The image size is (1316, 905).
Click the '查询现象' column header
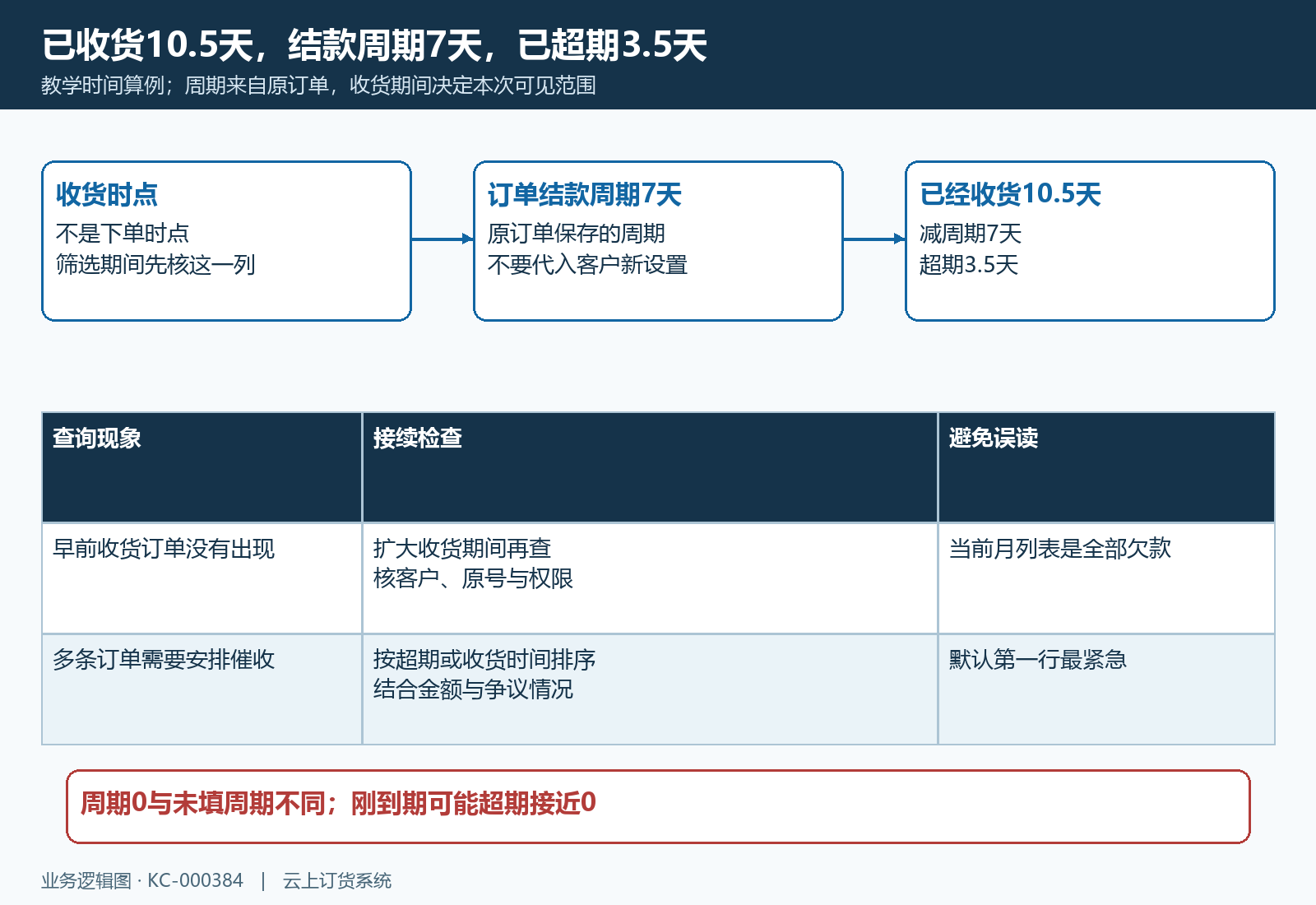(202, 467)
